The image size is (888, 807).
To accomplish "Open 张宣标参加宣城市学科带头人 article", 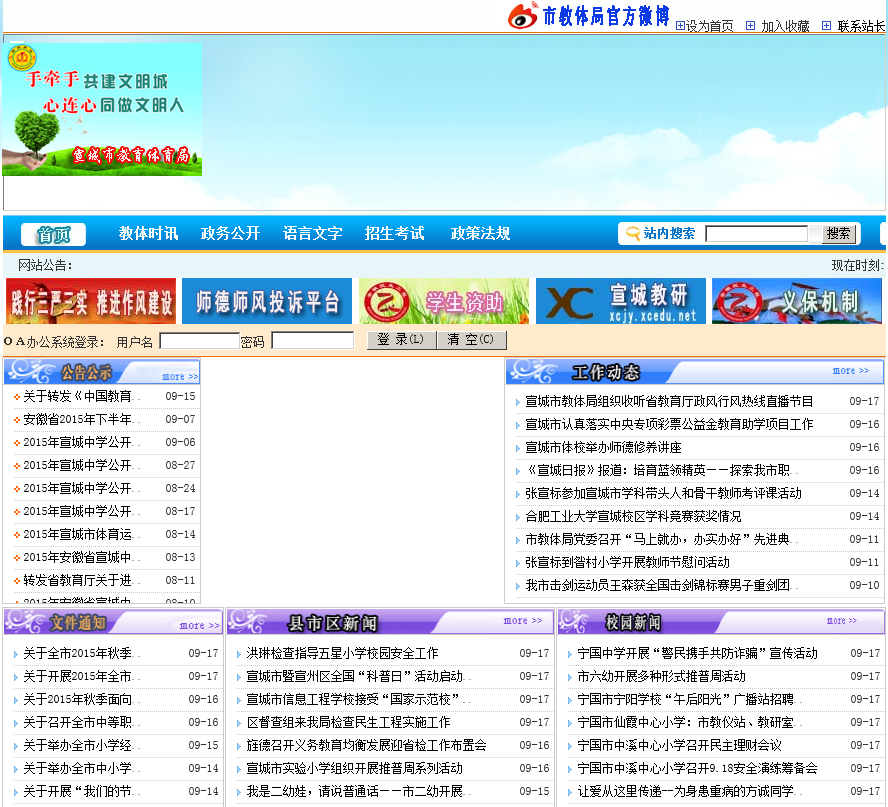I will click(663, 493).
